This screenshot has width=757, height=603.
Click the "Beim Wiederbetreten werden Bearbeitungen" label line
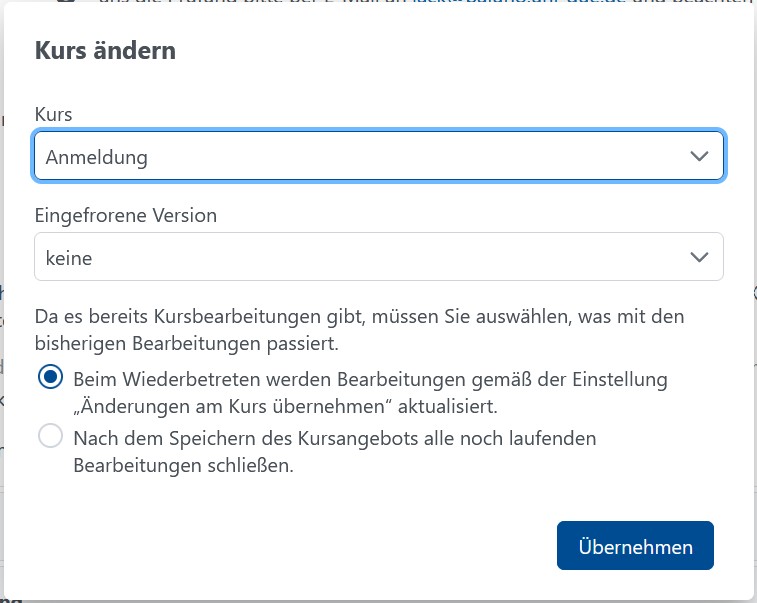pos(370,379)
